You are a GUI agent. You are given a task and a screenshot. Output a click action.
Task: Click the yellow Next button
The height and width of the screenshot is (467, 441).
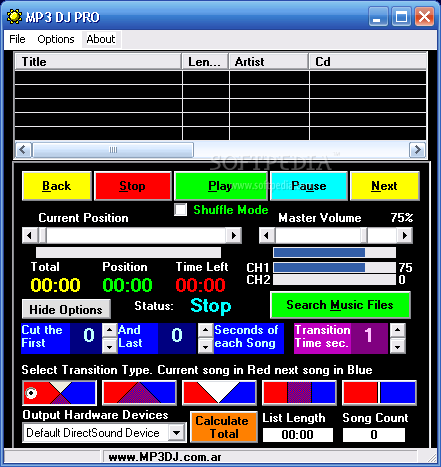[384, 186]
